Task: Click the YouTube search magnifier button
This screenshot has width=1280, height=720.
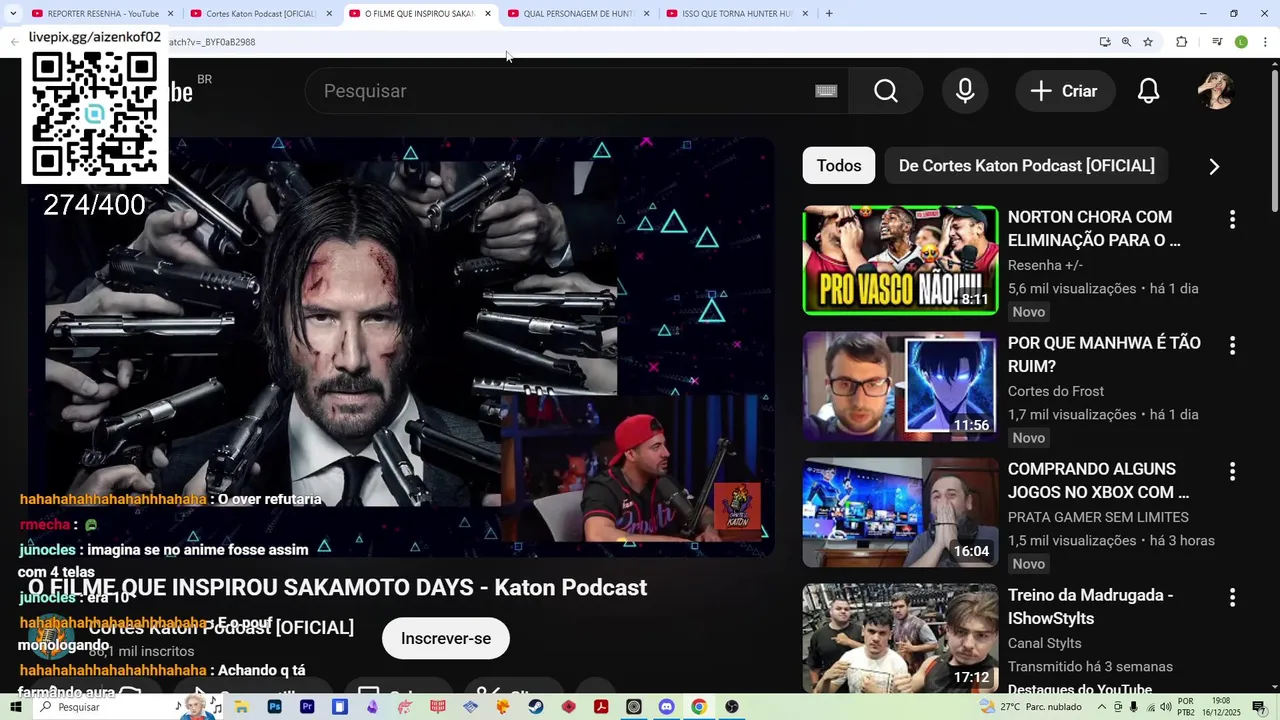Action: [x=885, y=91]
